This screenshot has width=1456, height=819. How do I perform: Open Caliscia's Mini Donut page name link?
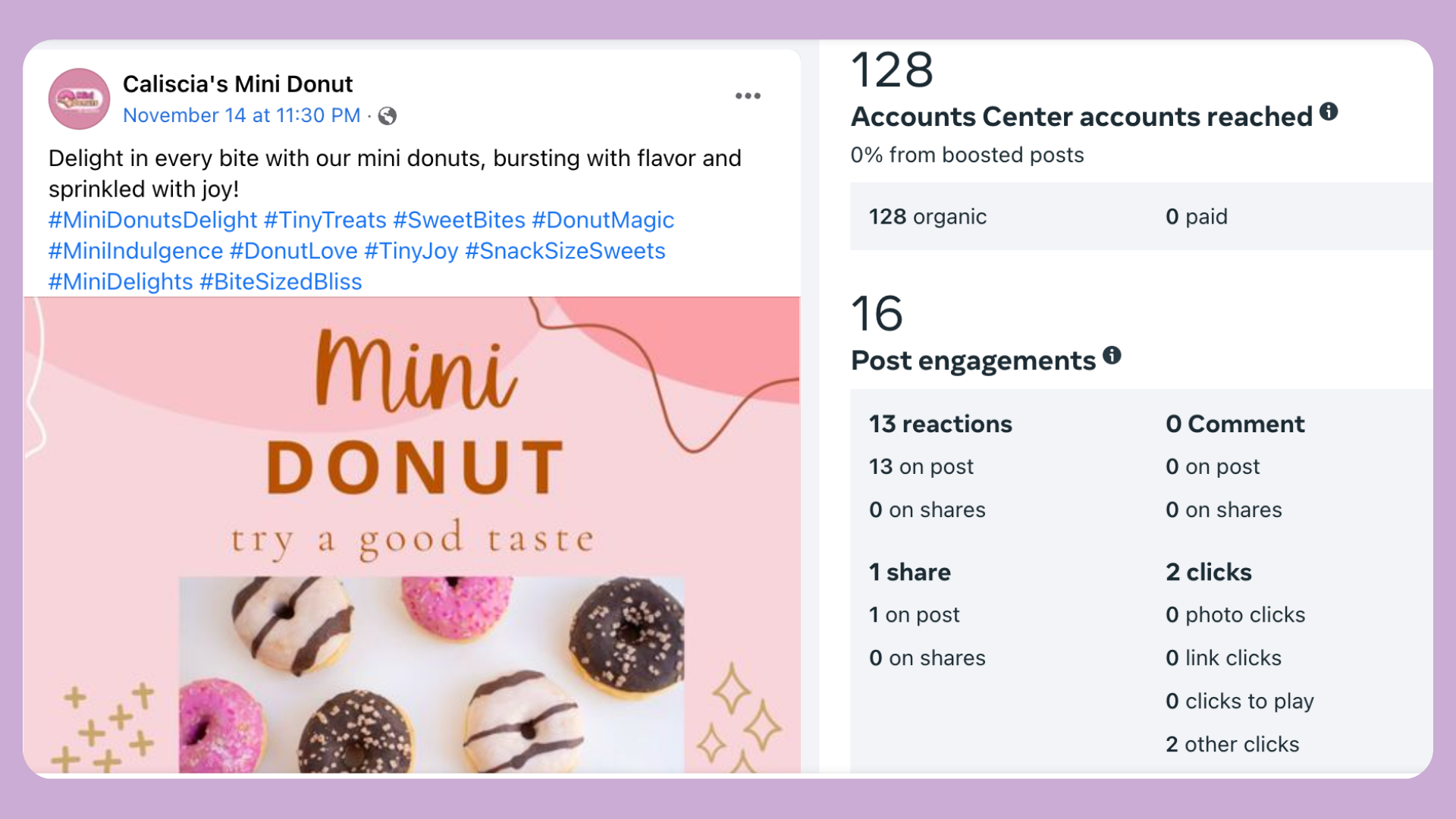237,84
